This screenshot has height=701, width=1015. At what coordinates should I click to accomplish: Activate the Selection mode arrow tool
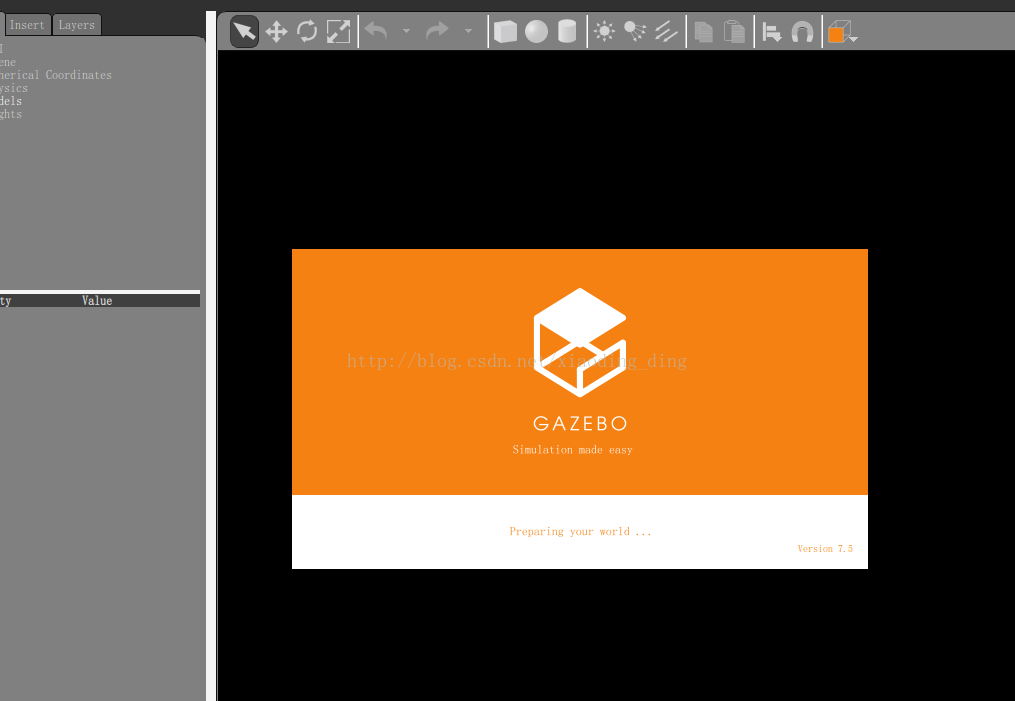(244, 31)
